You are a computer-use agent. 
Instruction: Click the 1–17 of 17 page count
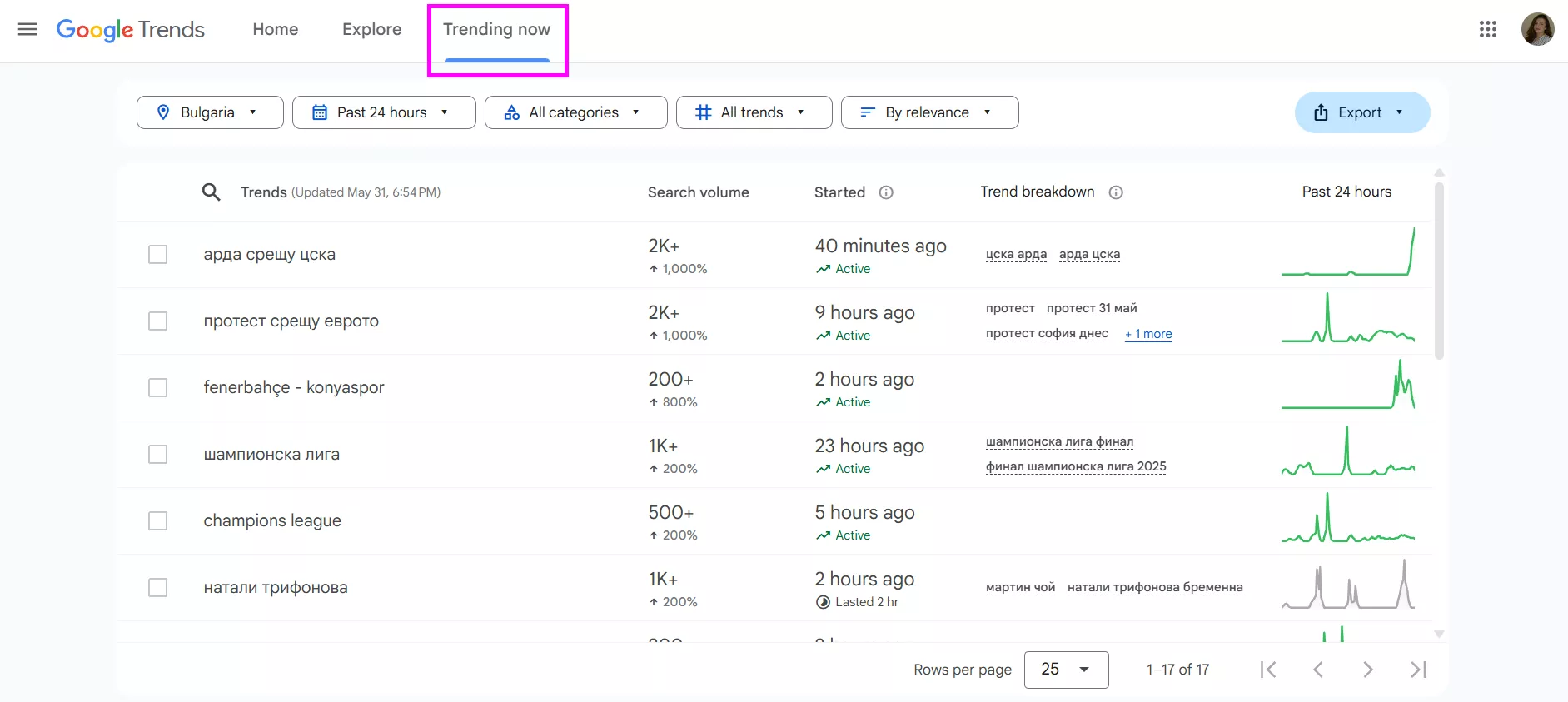[1177, 670]
